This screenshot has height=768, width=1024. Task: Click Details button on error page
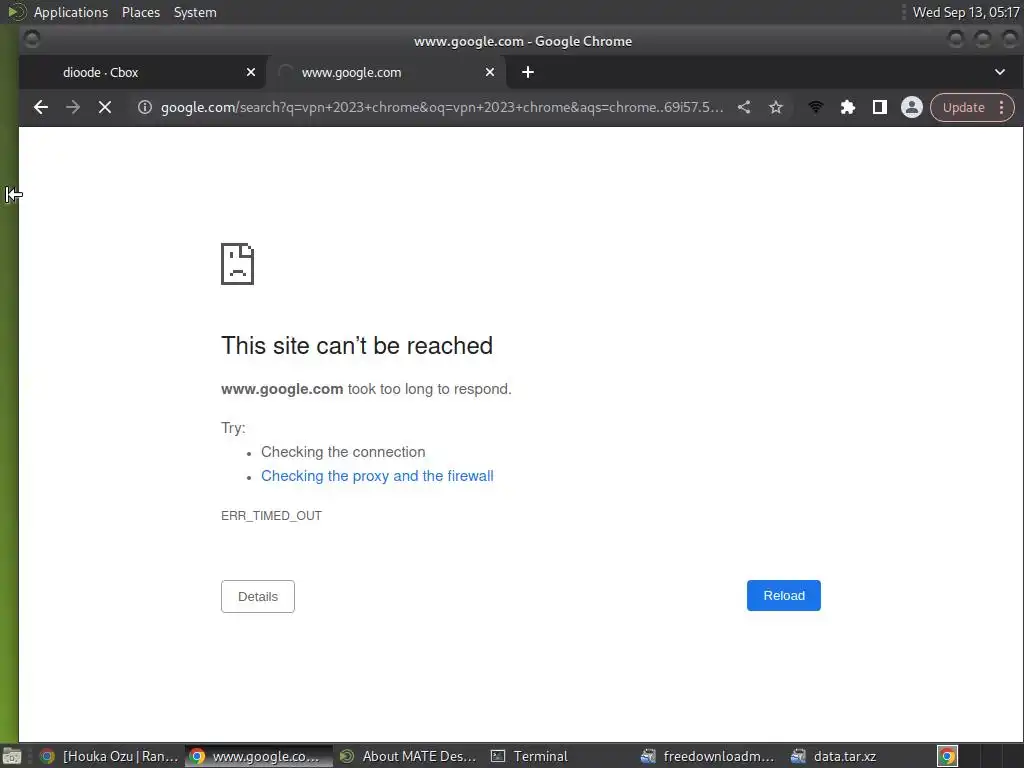pos(257,596)
